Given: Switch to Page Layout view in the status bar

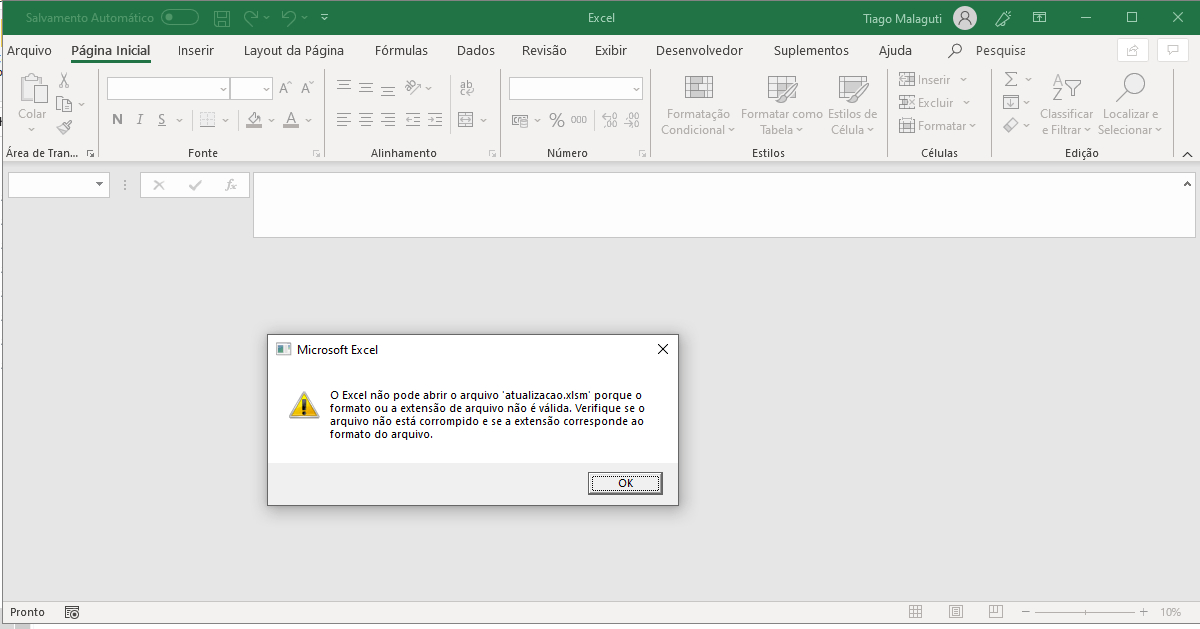Looking at the screenshot, I should pyautogui.click(x=956, y=612).
